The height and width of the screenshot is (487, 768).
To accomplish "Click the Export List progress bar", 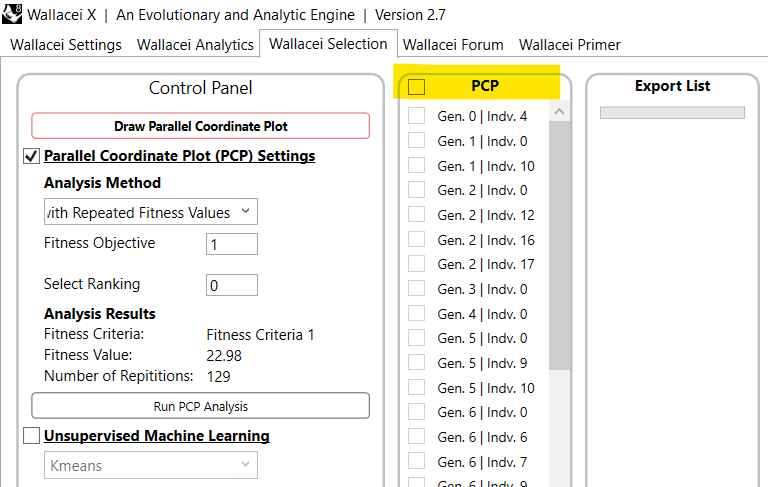I will click(x=672, y=113).
